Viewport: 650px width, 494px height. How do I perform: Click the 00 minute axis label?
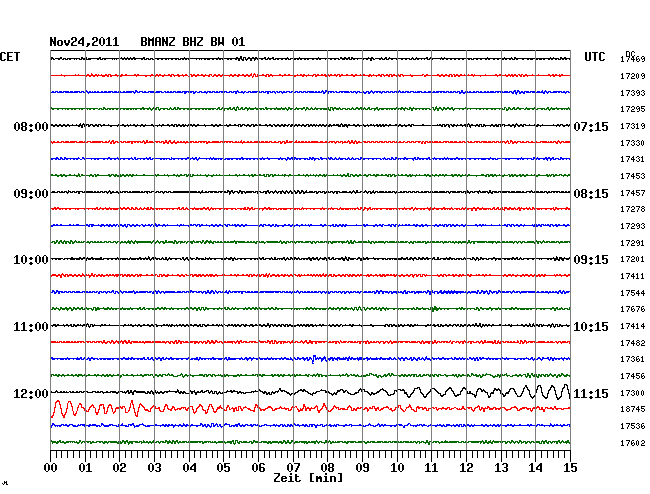51,468
